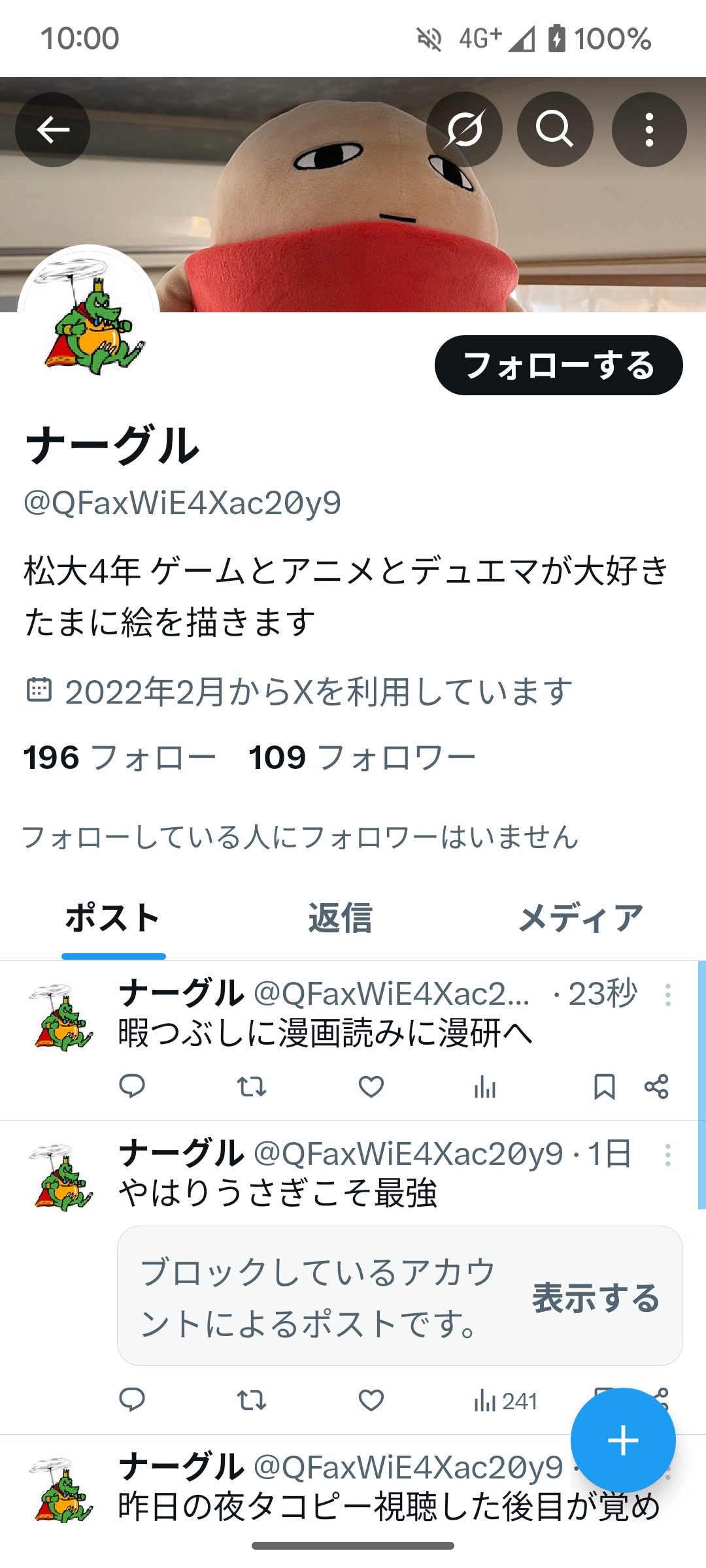Select the ポスト tab
This screenshot has width=706, height=1568.
(113, 918)
